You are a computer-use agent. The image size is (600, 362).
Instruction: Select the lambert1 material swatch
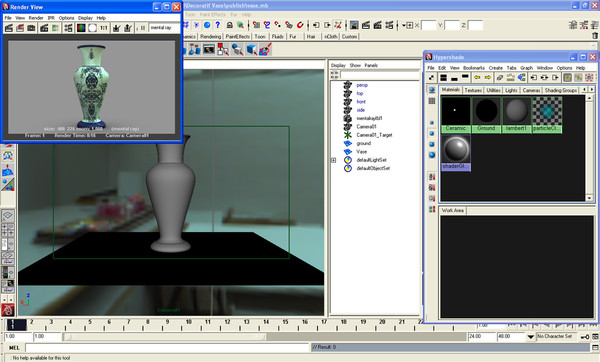[x=517, y=114]
